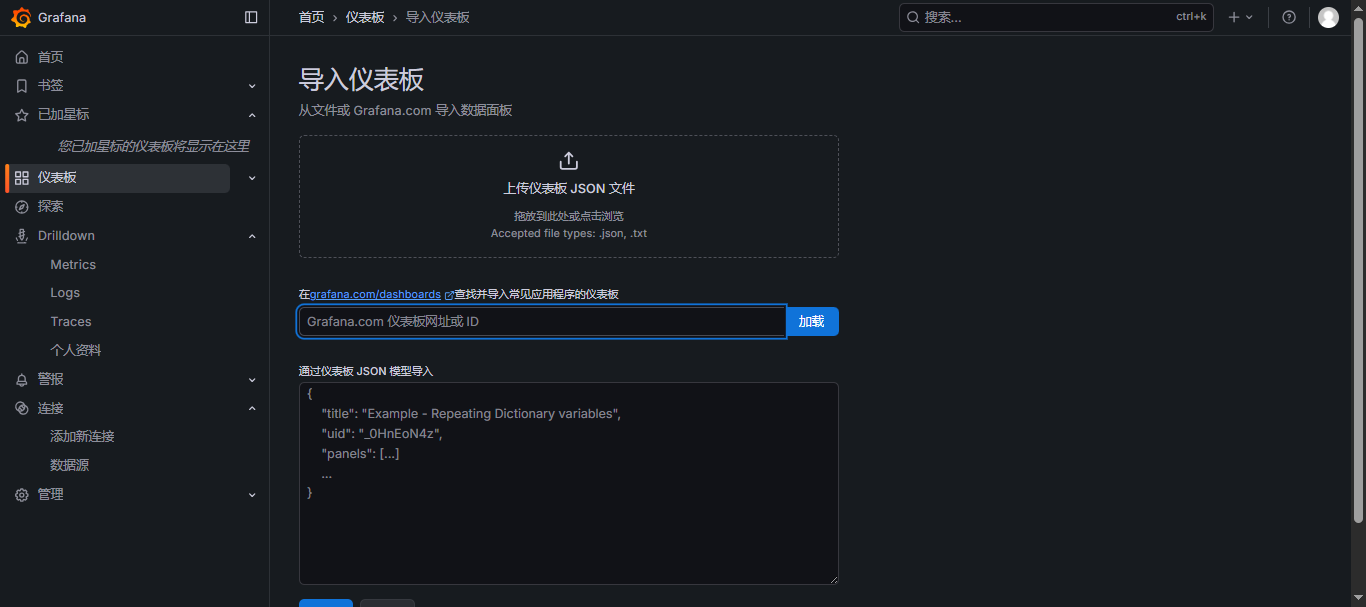Open 书签 in the sidebar
Image resolution: width=1366 pixels, height=607 pixels.
coord(51,86)
